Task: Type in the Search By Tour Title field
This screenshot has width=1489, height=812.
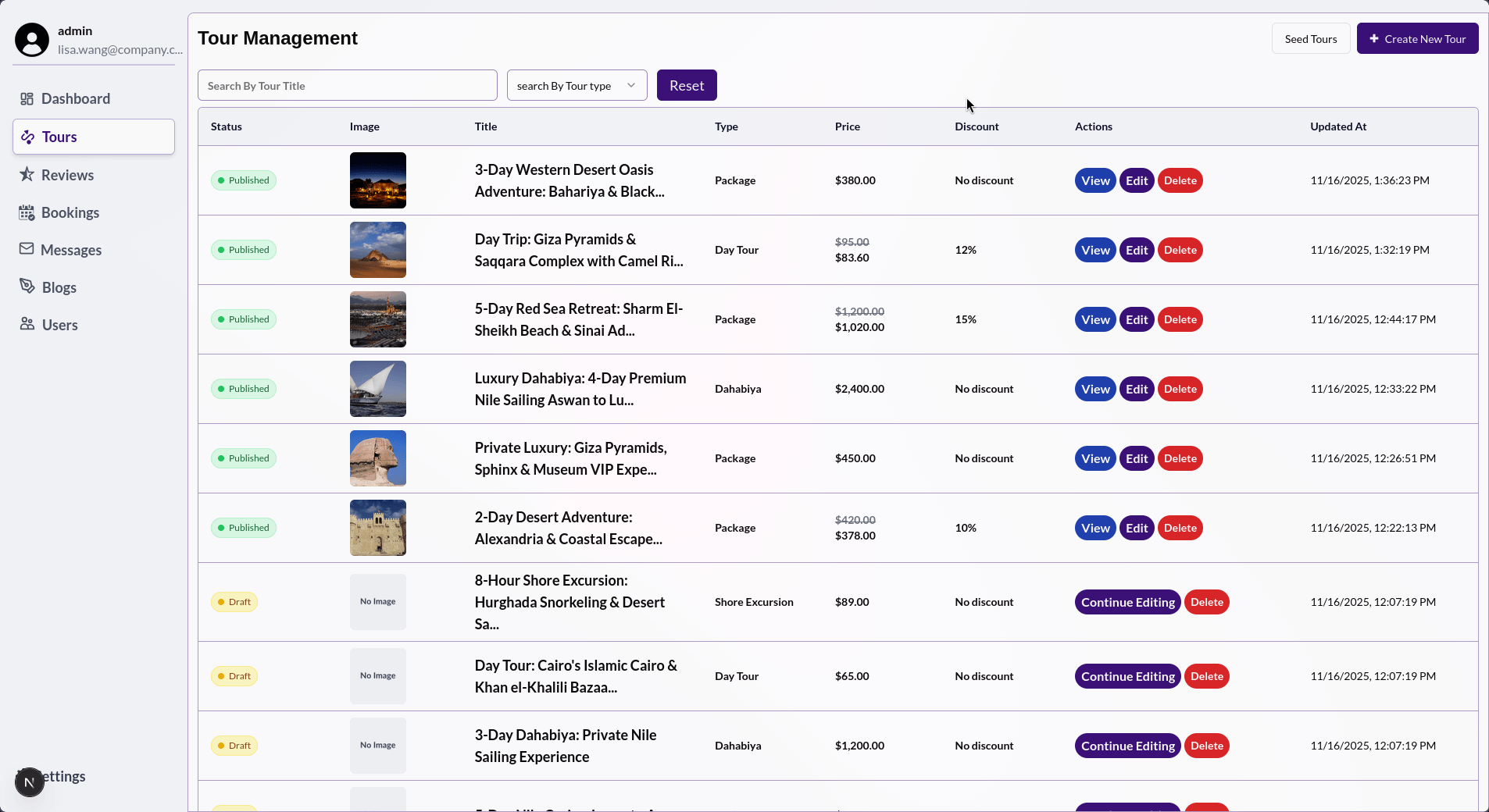Action: pos(347,86)
